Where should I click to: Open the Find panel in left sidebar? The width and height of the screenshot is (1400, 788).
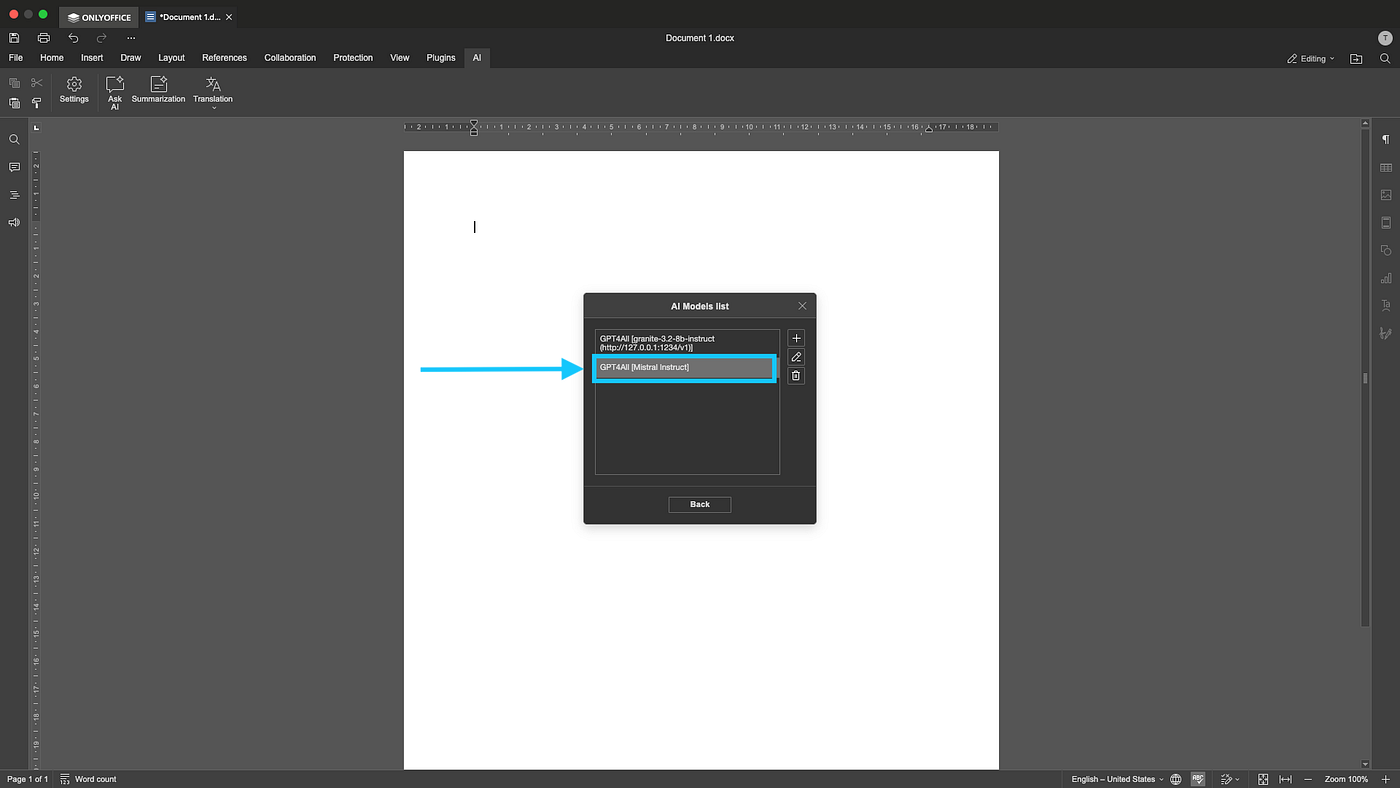14,140
